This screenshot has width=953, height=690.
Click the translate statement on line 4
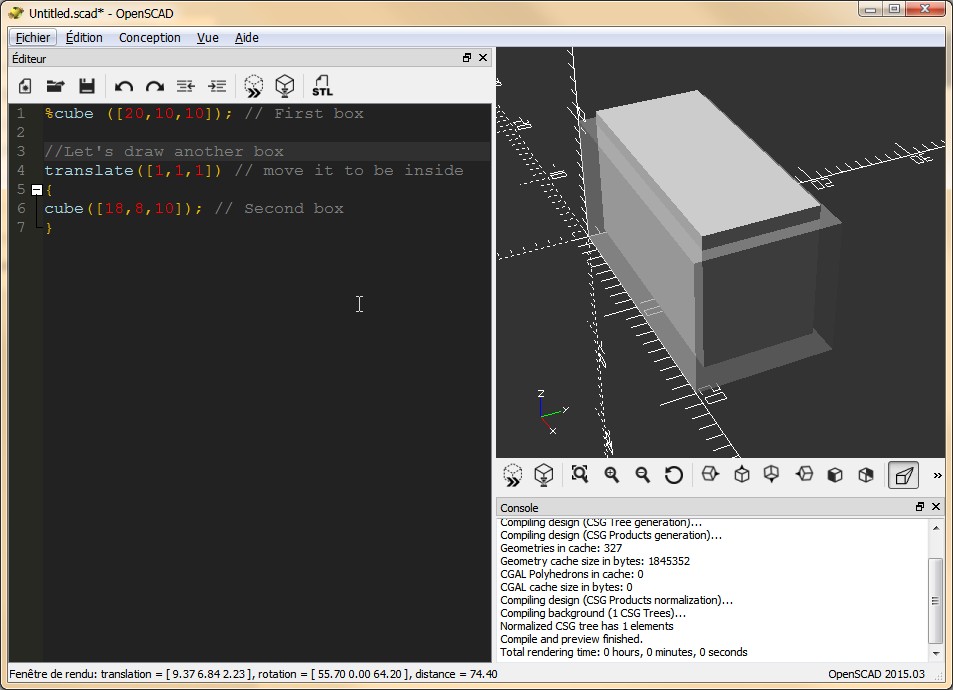[132, 171]
